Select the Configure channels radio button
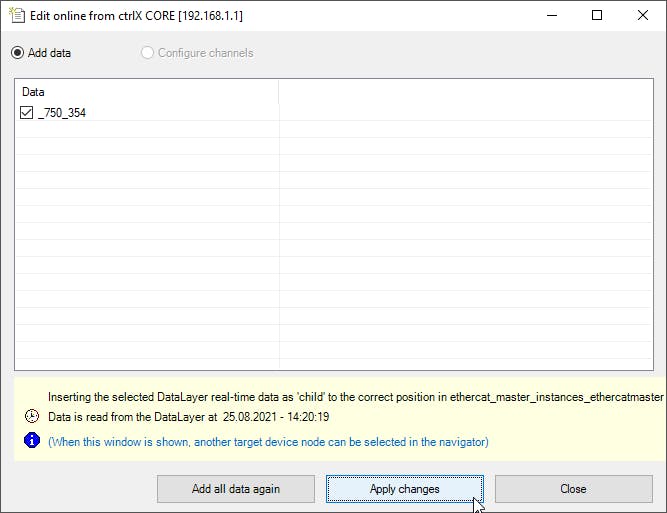667x513 pixels. click(147, 53)
